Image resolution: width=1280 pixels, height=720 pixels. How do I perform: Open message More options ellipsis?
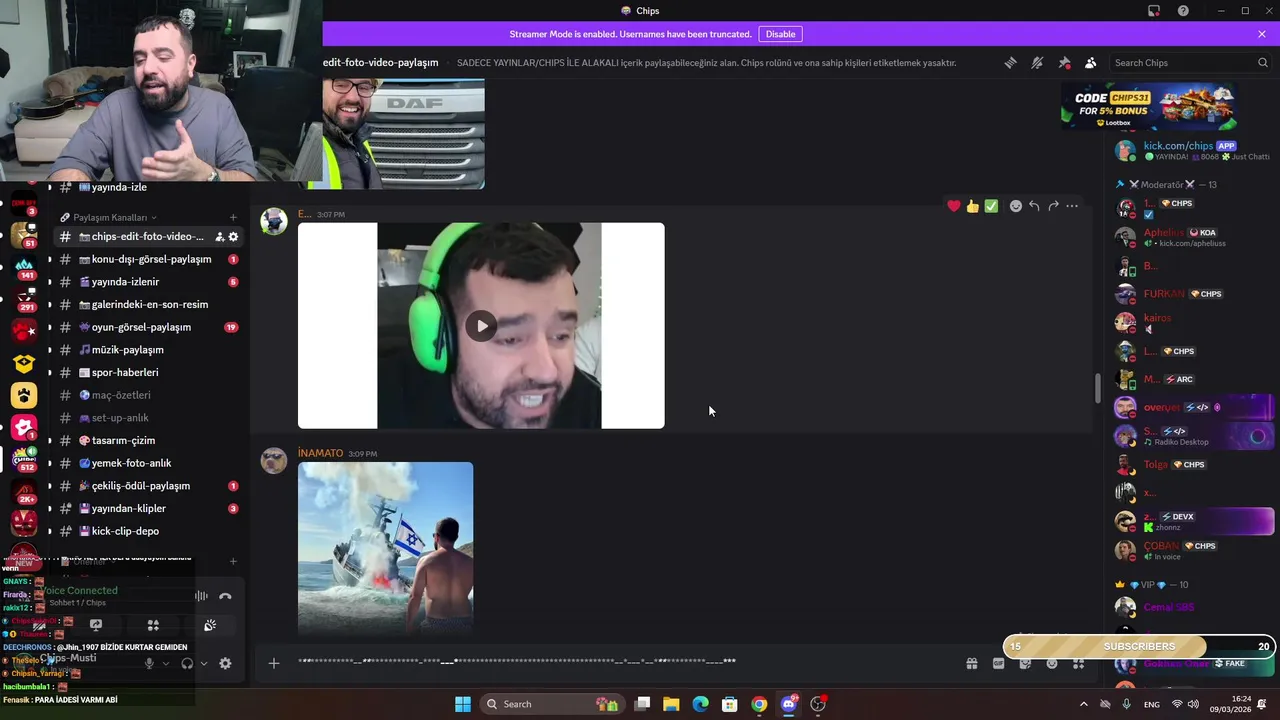pos(1072,206)
